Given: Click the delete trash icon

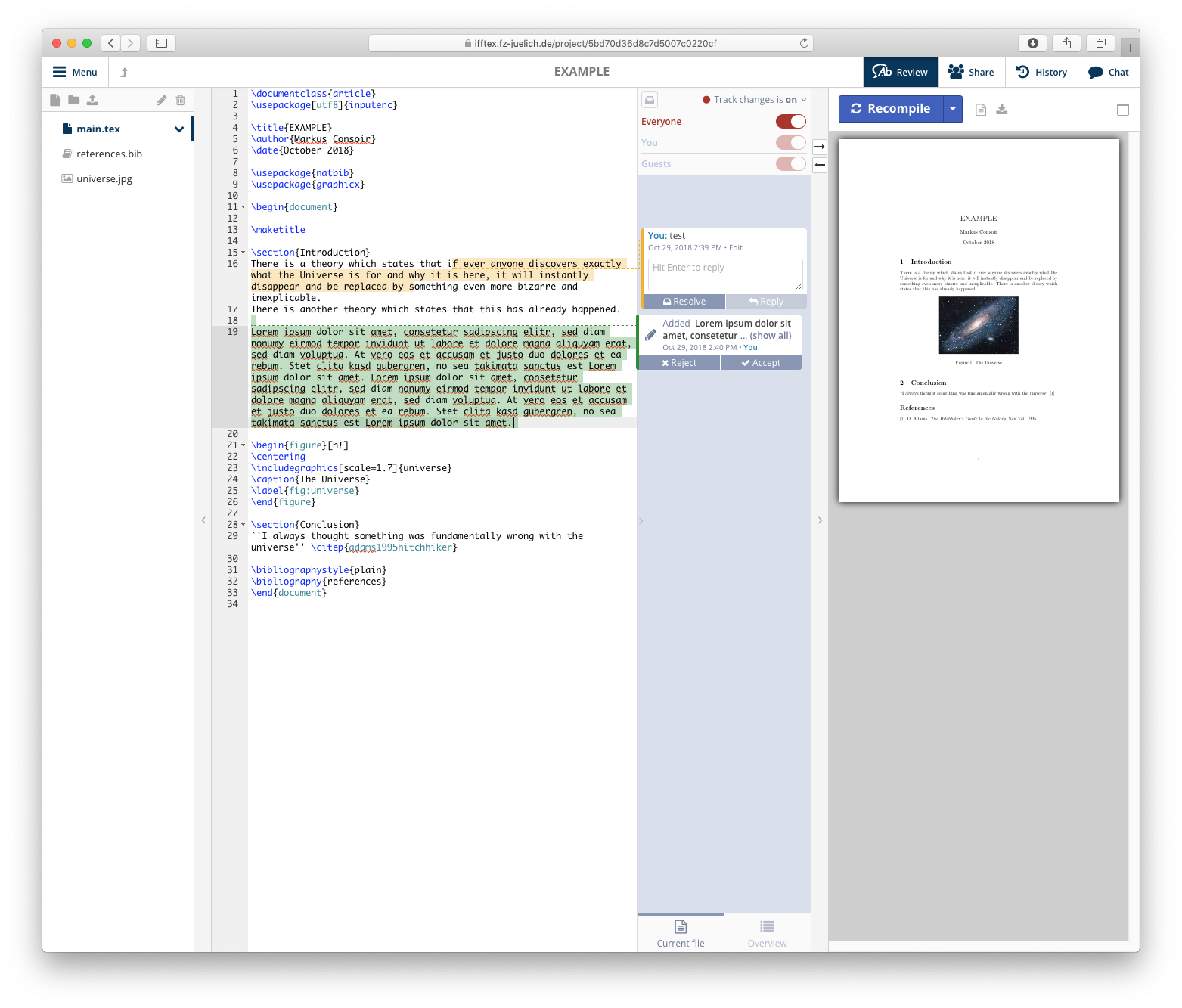Looking at the screenshot, I should point(180,100).
